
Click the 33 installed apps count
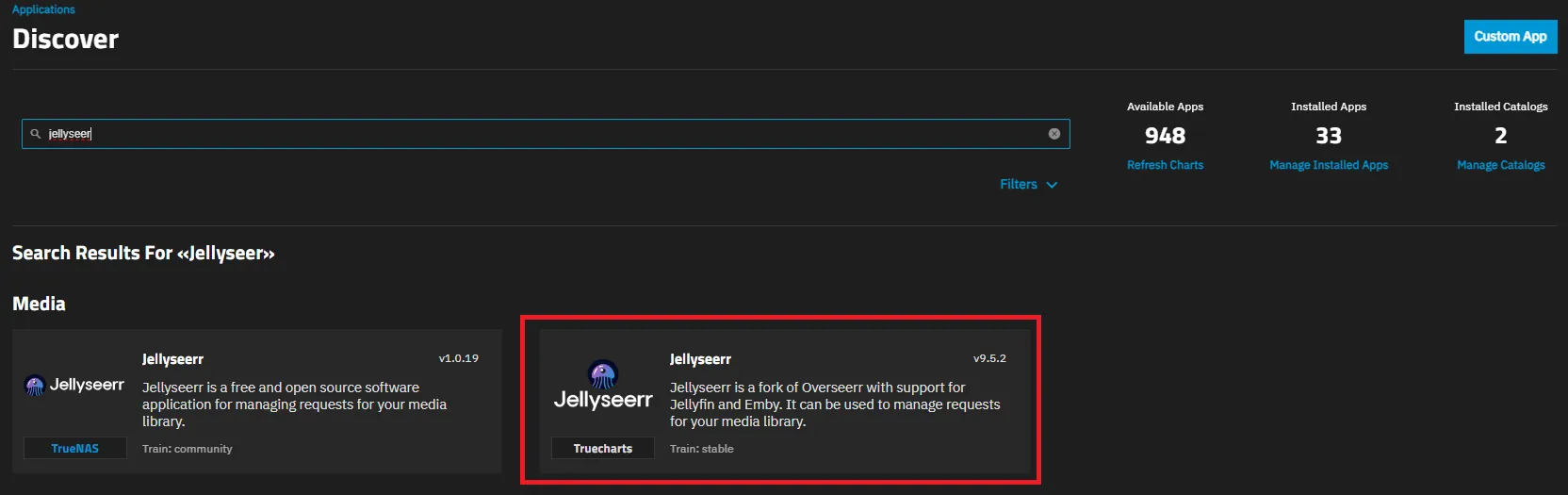coord(1329,136)
